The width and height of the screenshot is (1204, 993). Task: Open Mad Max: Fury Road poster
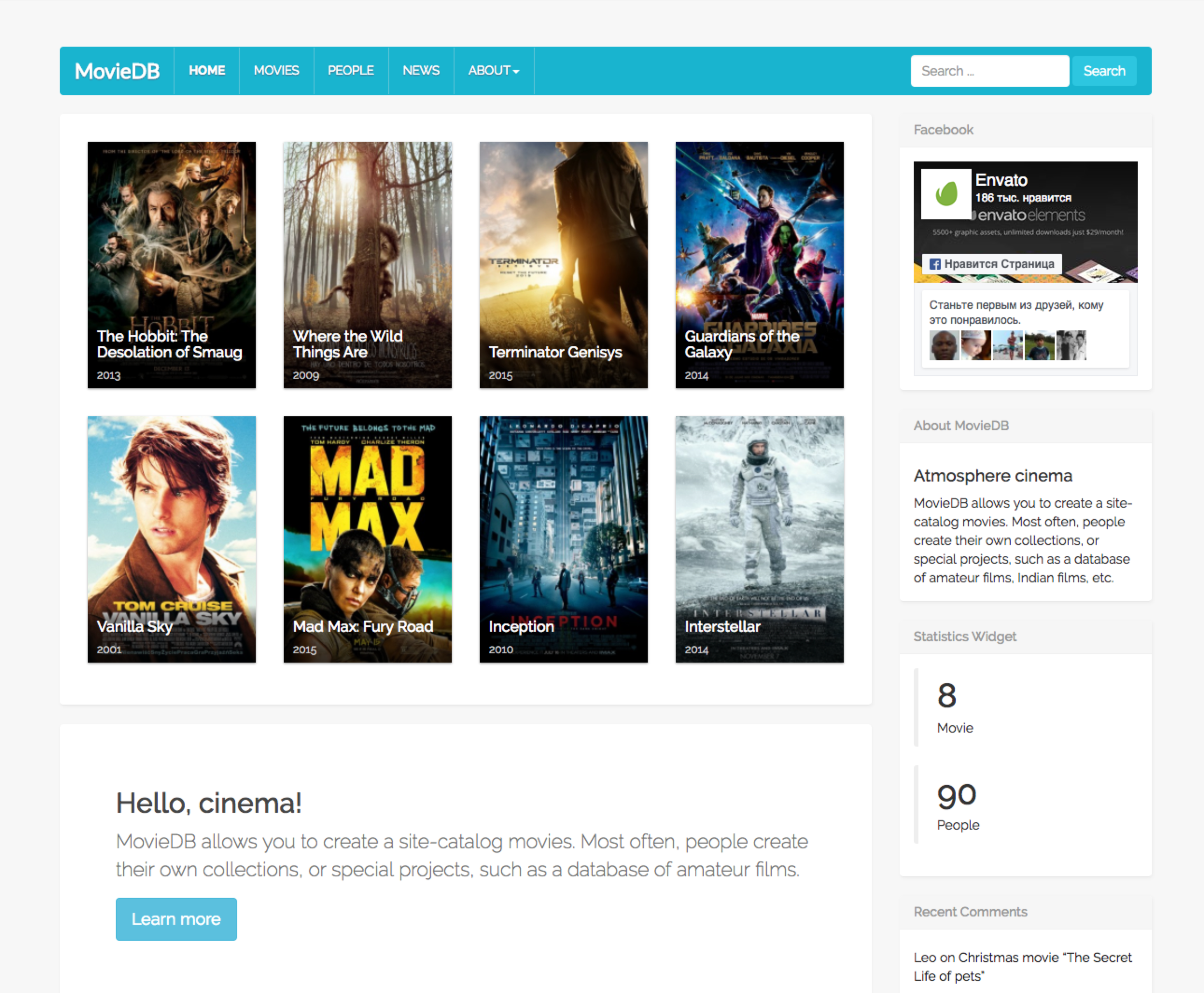pyautogui.click(x=368, y=539)
